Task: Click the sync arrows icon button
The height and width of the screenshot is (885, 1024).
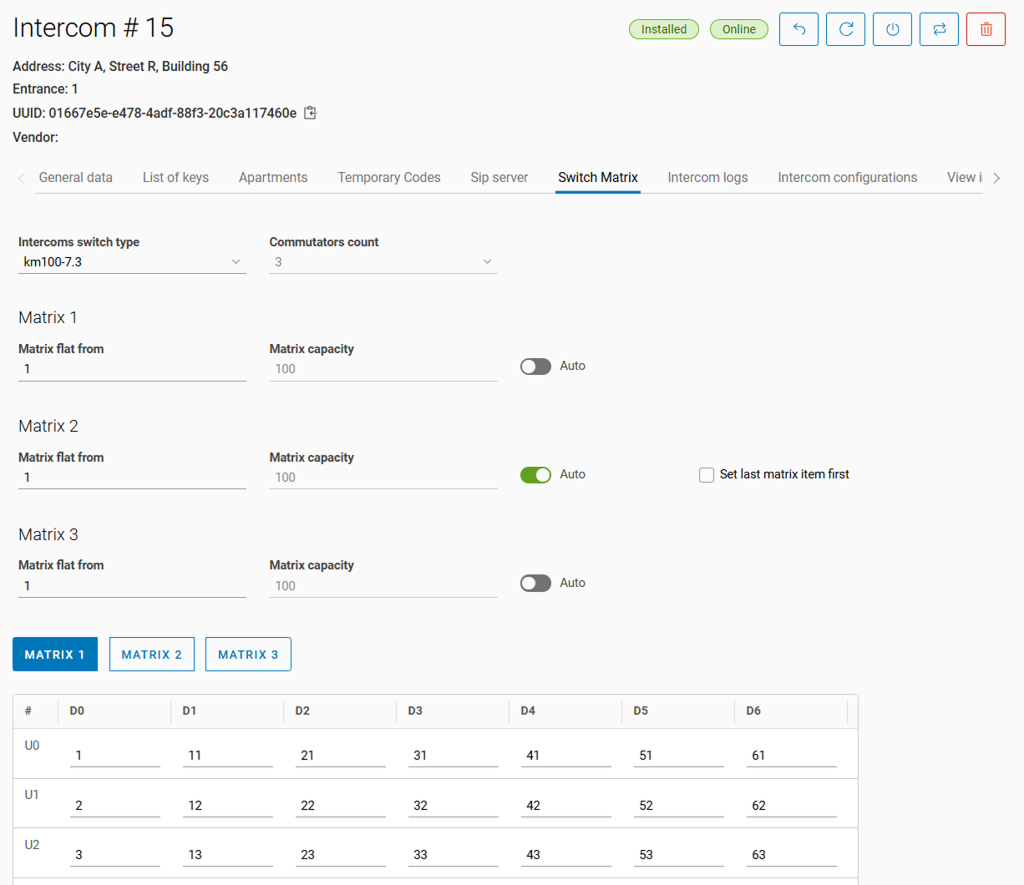Action: (939, 29)
